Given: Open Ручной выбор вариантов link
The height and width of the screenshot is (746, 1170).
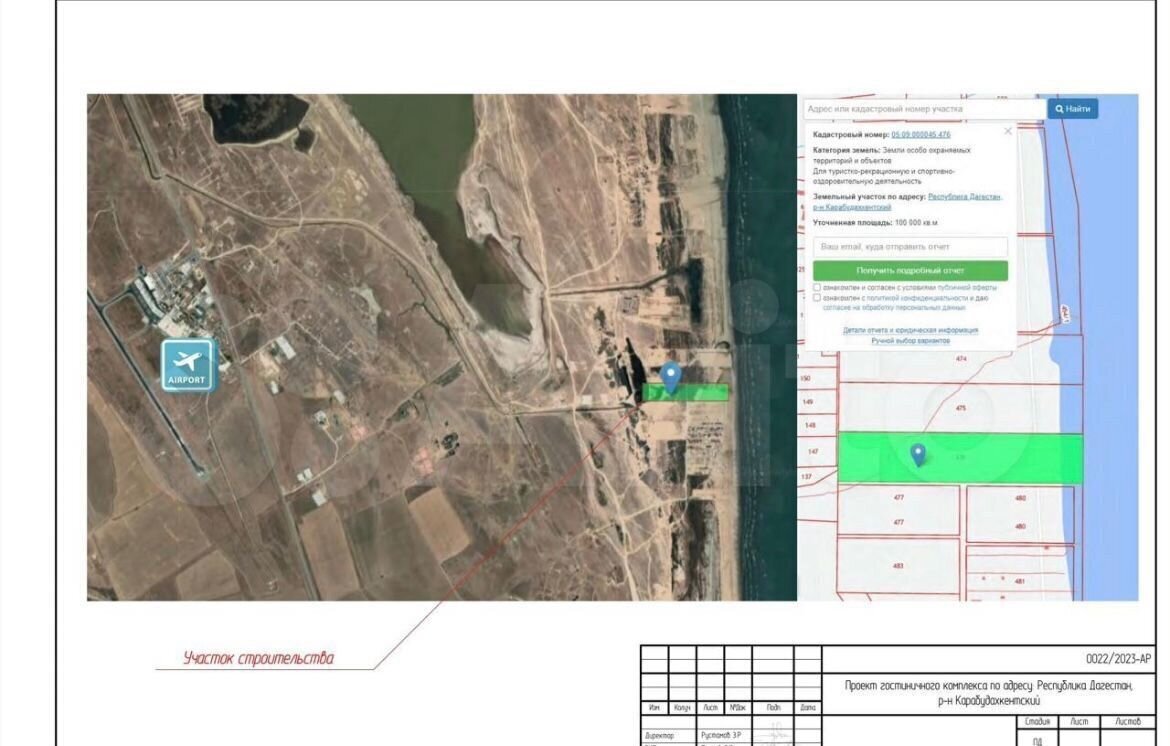Looking at the screenshot, I should 910,341.
